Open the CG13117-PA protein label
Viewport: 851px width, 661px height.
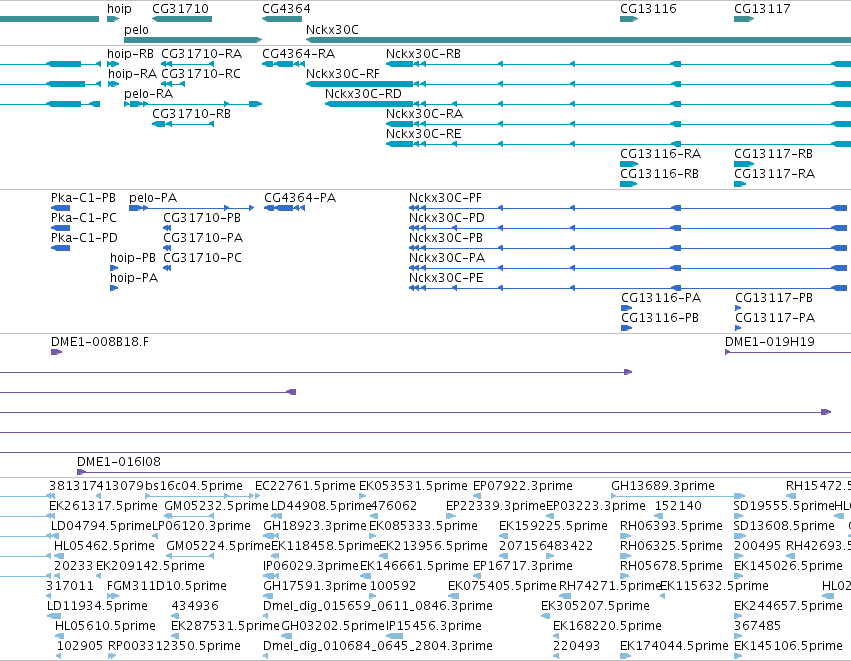[775, 319]
